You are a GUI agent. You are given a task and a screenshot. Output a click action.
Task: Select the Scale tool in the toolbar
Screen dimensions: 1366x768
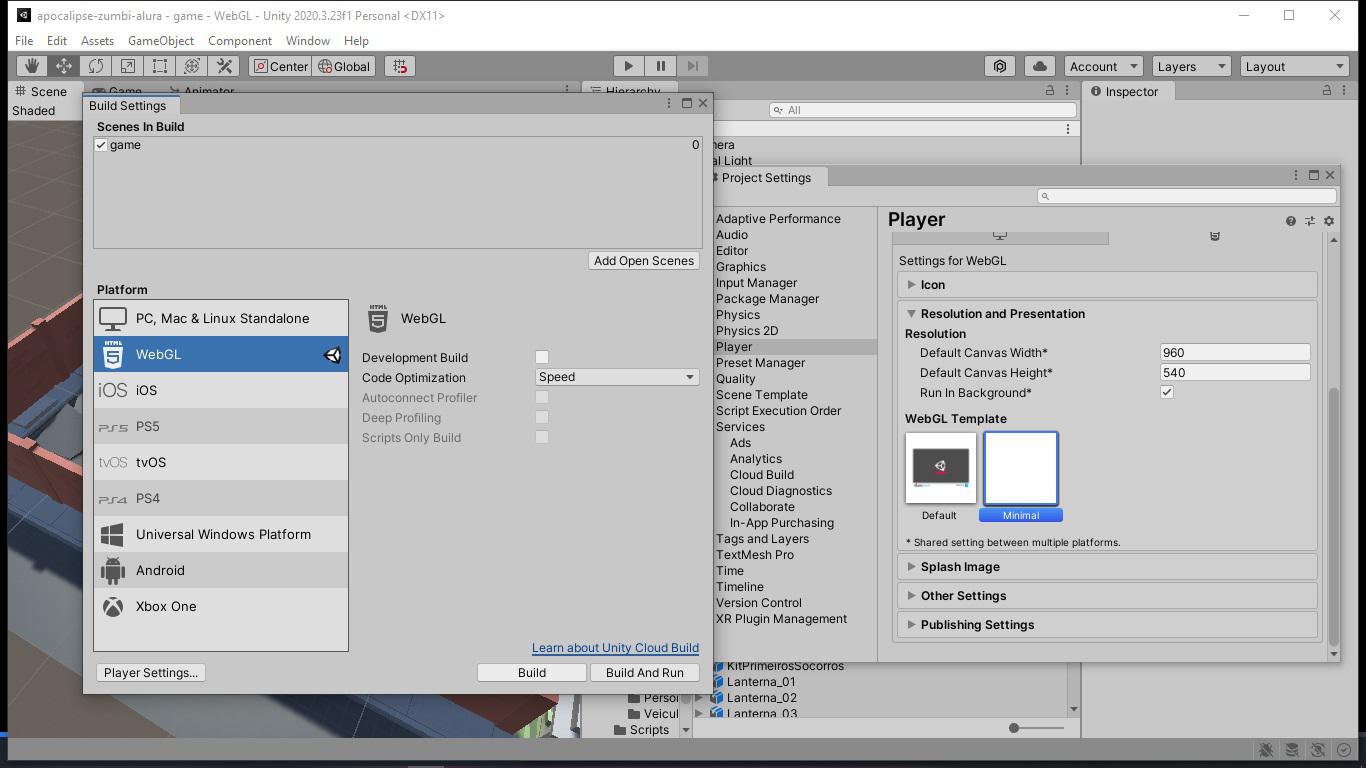128,66
